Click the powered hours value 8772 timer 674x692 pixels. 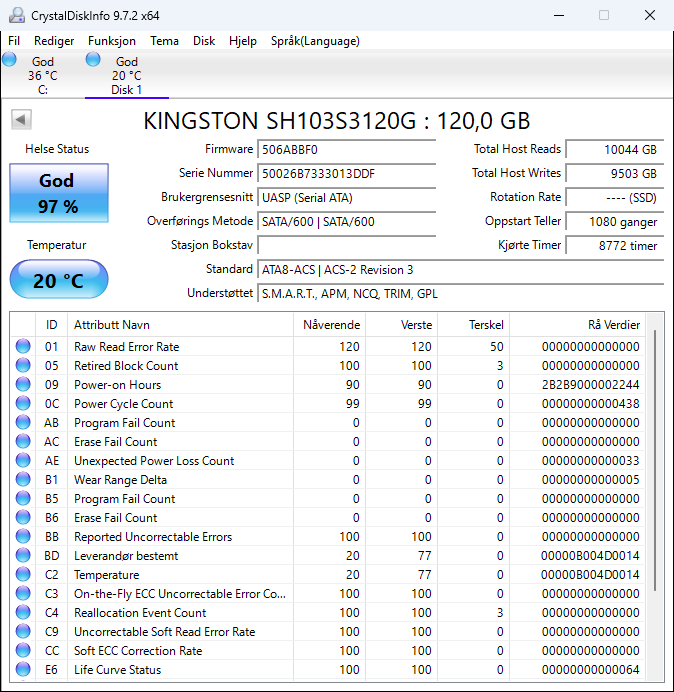(x=615, y=245)
